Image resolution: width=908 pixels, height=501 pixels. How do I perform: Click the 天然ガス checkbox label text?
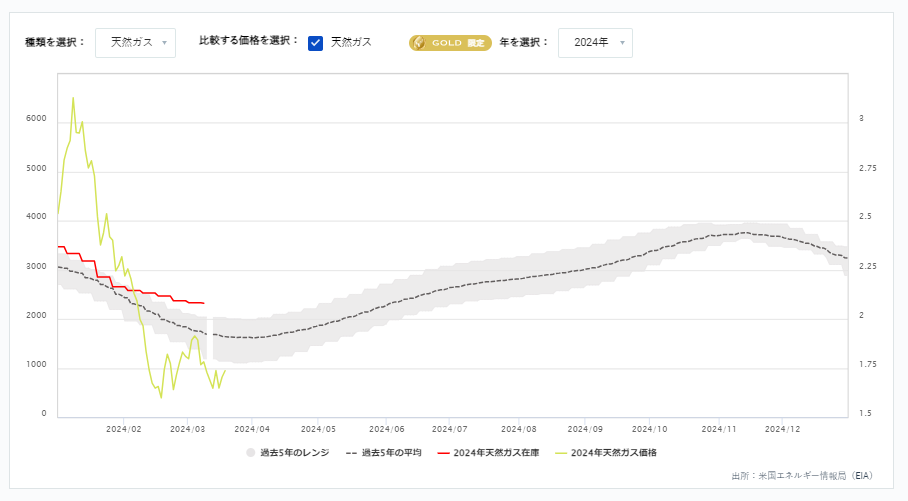pos(351,42)
